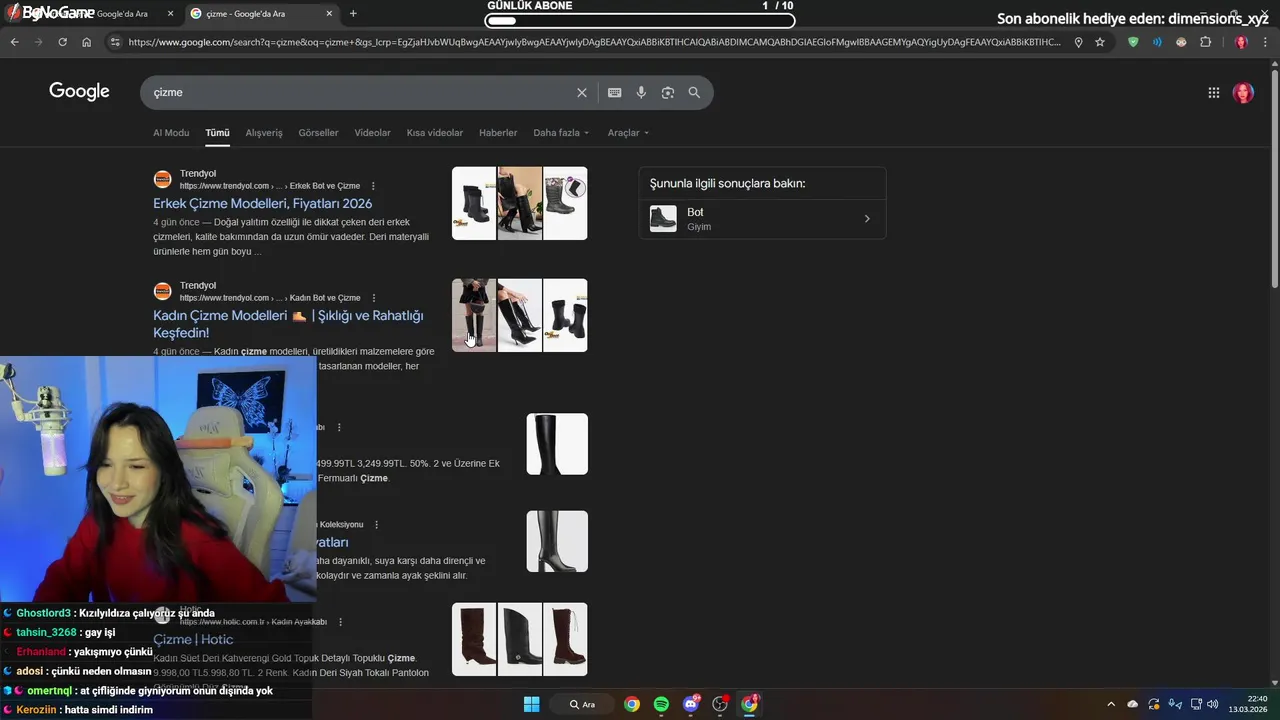Click the Bot related result thumbnail

663,219
